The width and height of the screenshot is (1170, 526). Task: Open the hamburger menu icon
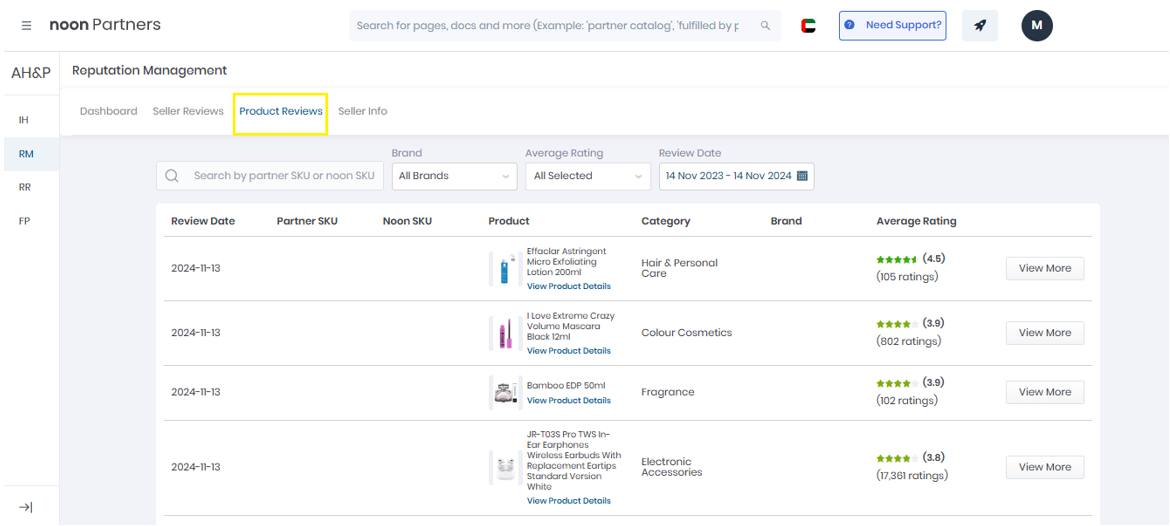(26, 25)
